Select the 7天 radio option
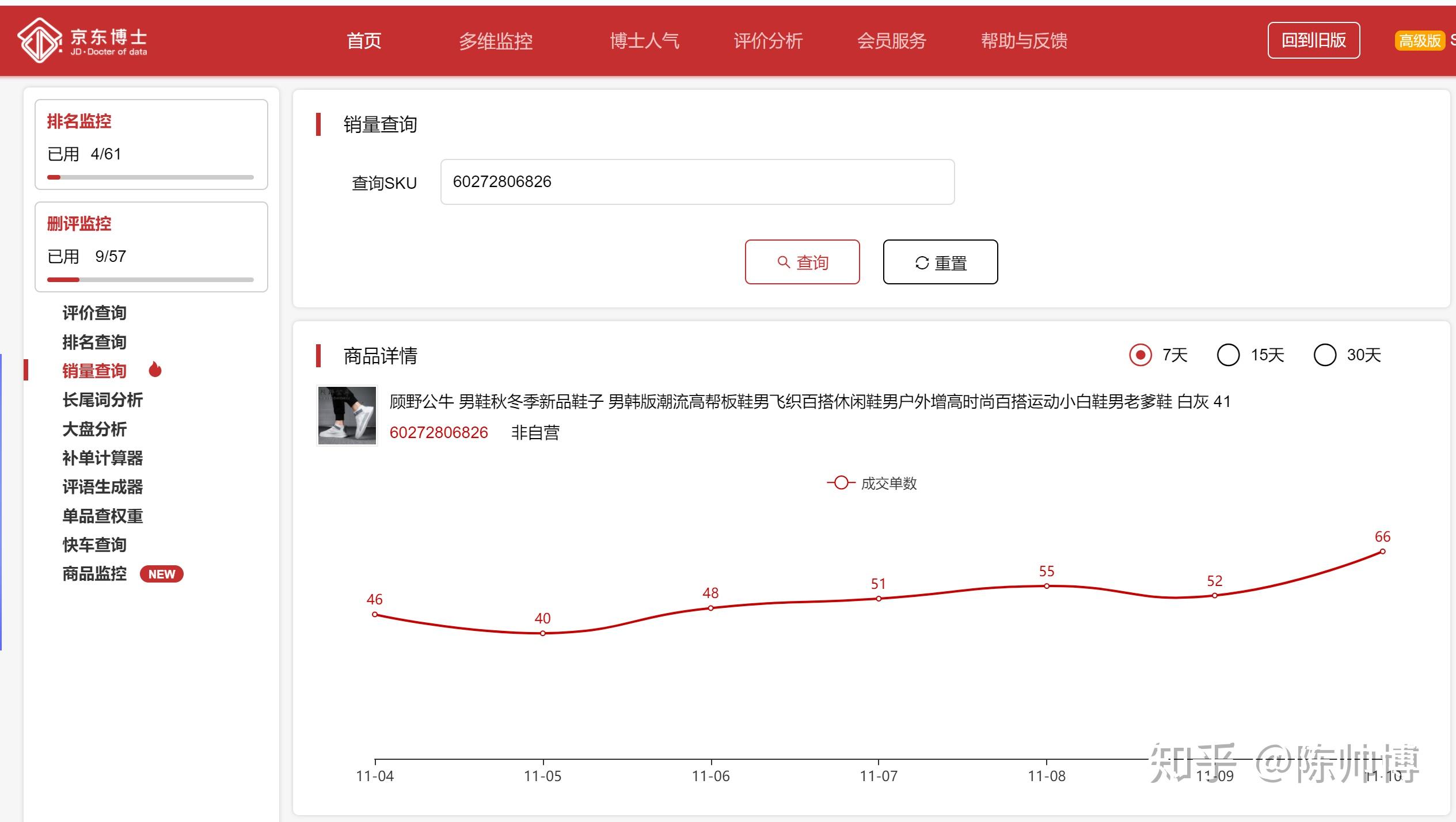This screenshot has height=822, width=1456. 1140,355
